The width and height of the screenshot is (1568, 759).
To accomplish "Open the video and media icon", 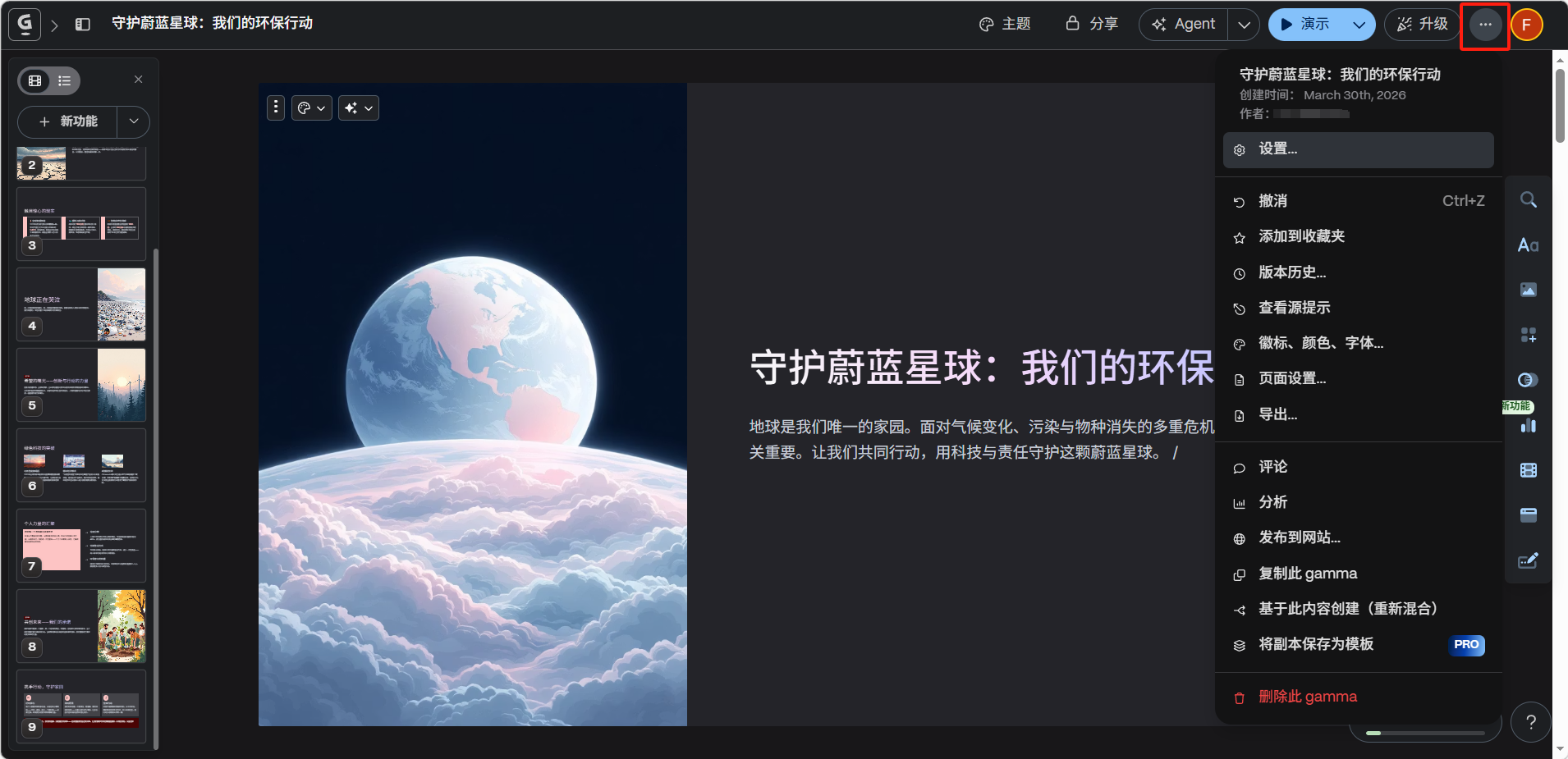I will click(1528, 470).
